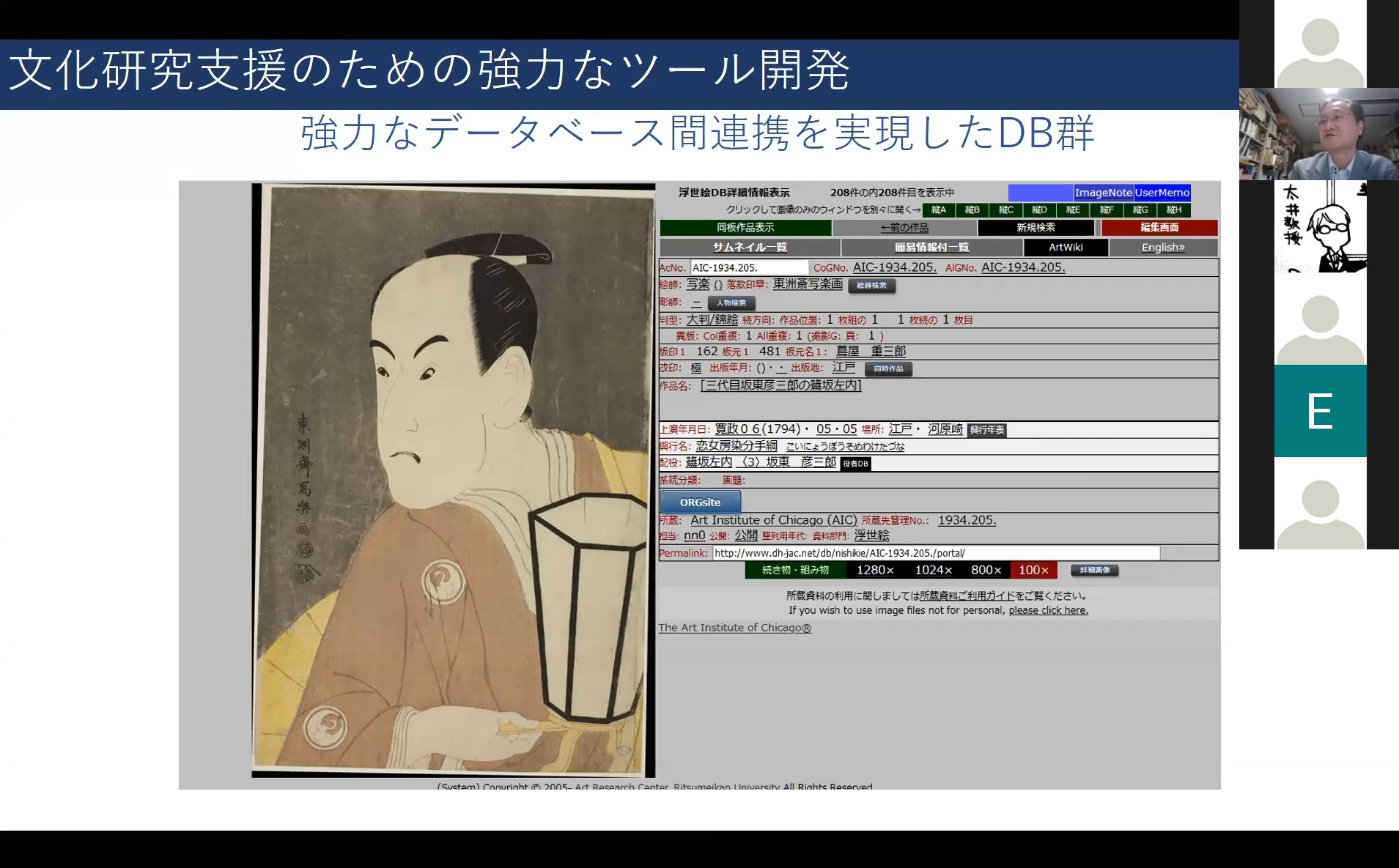Open the 役者DB actor database button
The image size is (1399, 868).
coord(855,464)
